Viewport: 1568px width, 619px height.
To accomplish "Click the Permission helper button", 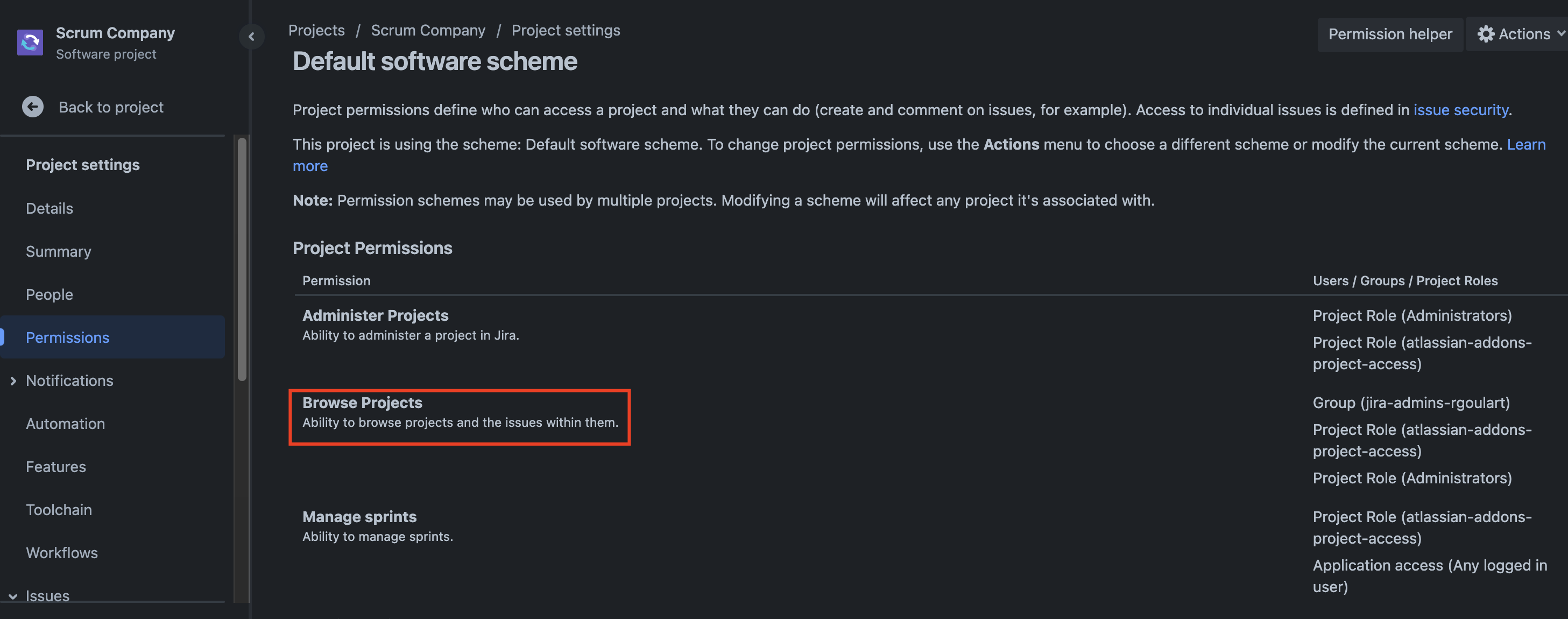I will point(1390,34).
